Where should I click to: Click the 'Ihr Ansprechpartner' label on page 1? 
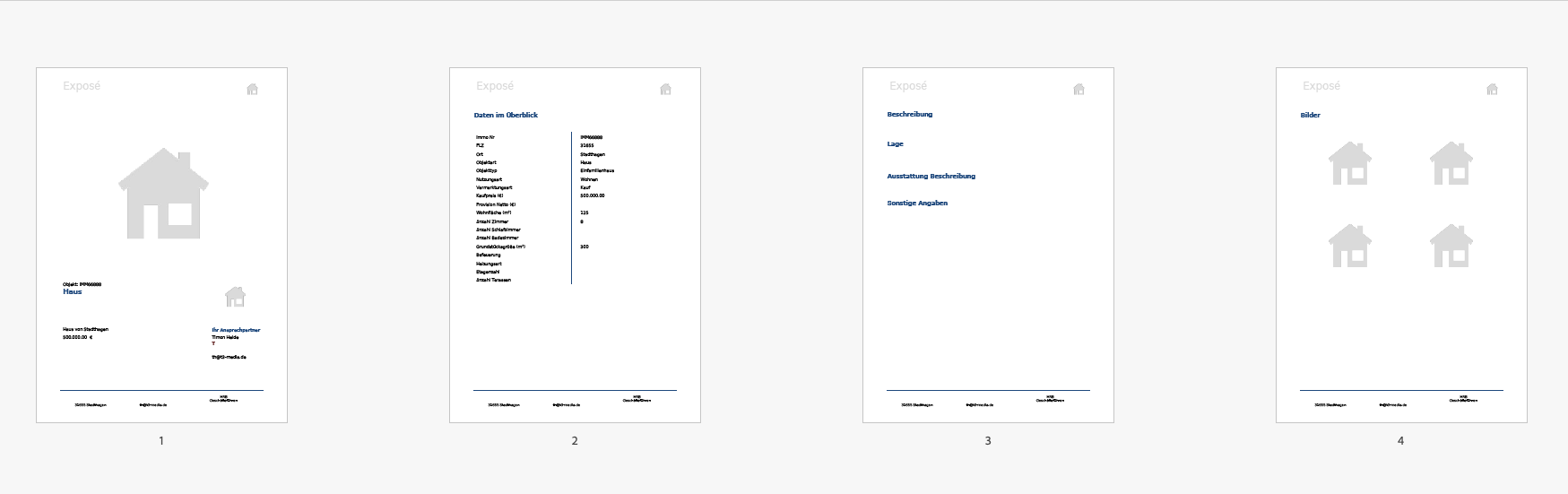tap(236, 330)
